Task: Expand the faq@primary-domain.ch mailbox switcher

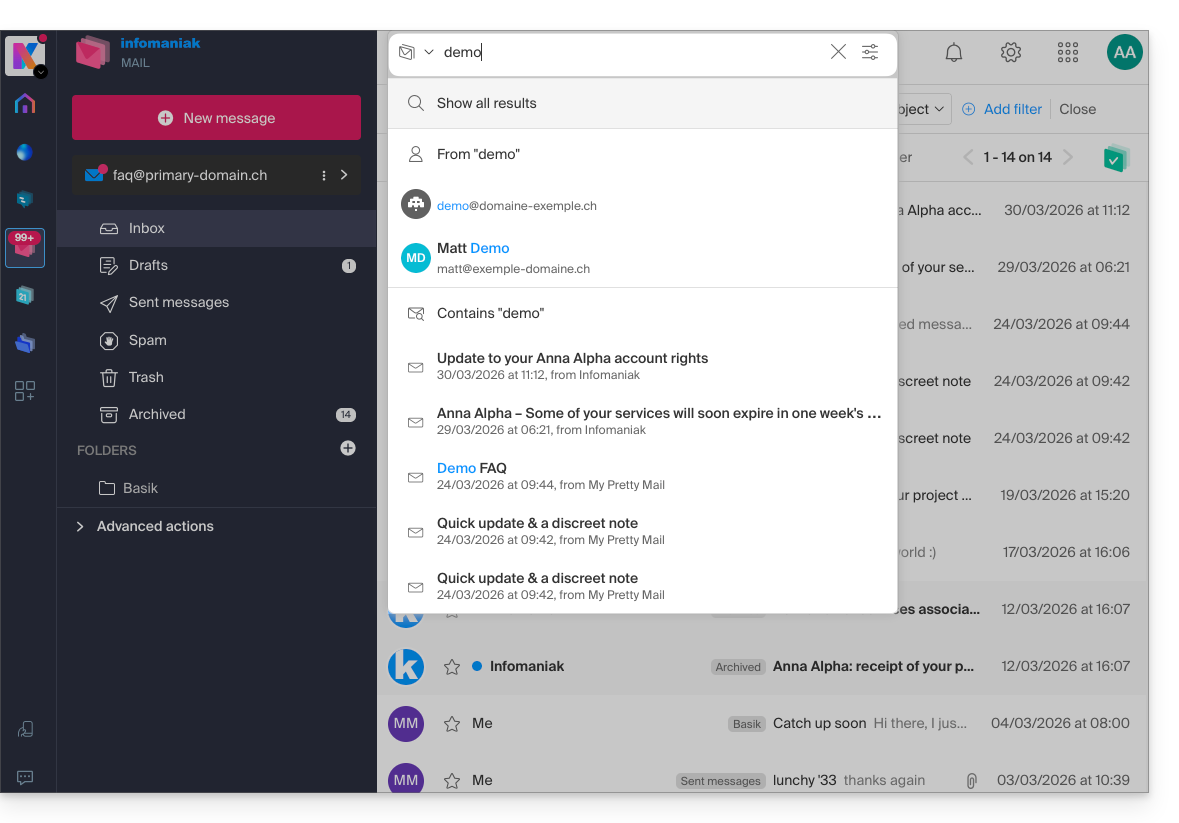Action: tap(344, 175)
